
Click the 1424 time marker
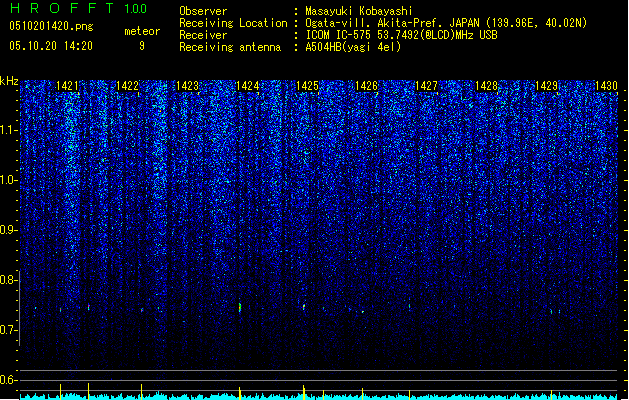247,86
